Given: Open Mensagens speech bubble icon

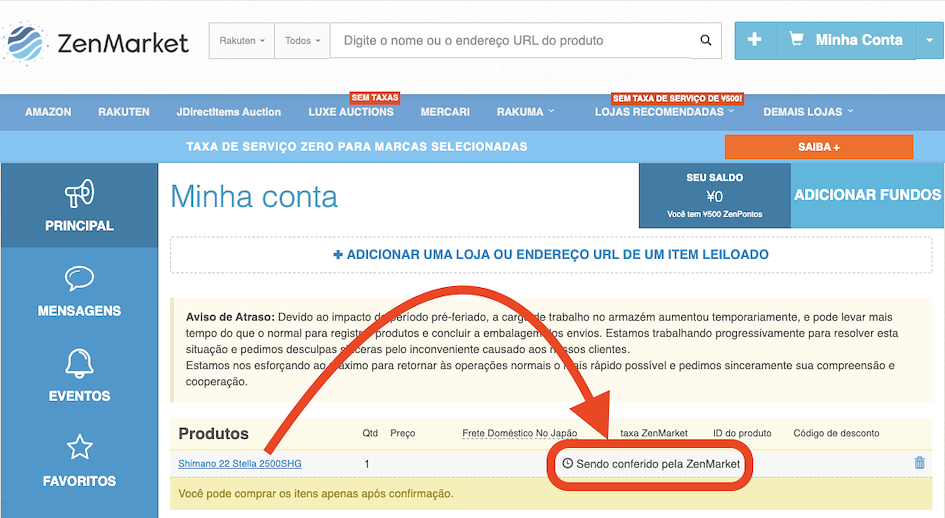Looking at the screenshot, I should pyautogui.click(x=80, y=279).
